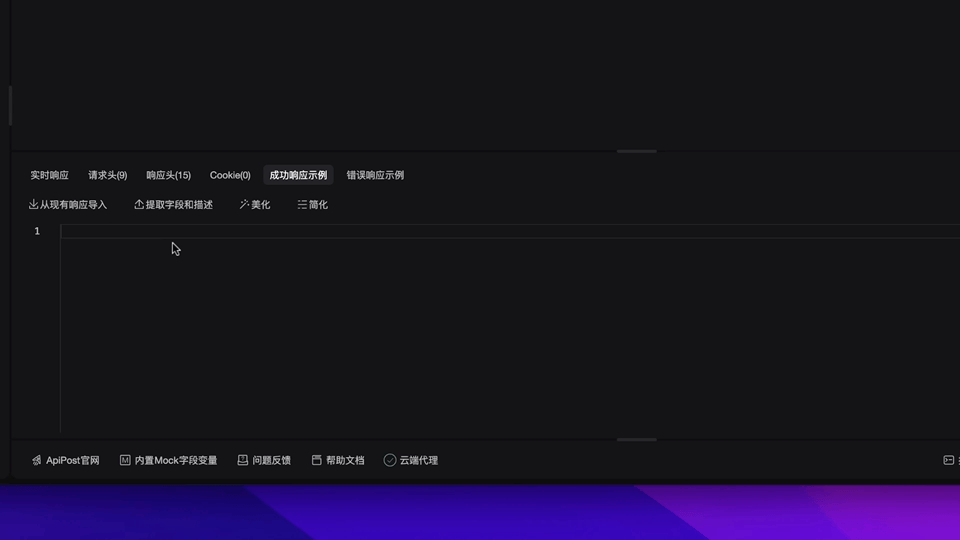Click the console icon at status bar right

(x=948, y=460)
